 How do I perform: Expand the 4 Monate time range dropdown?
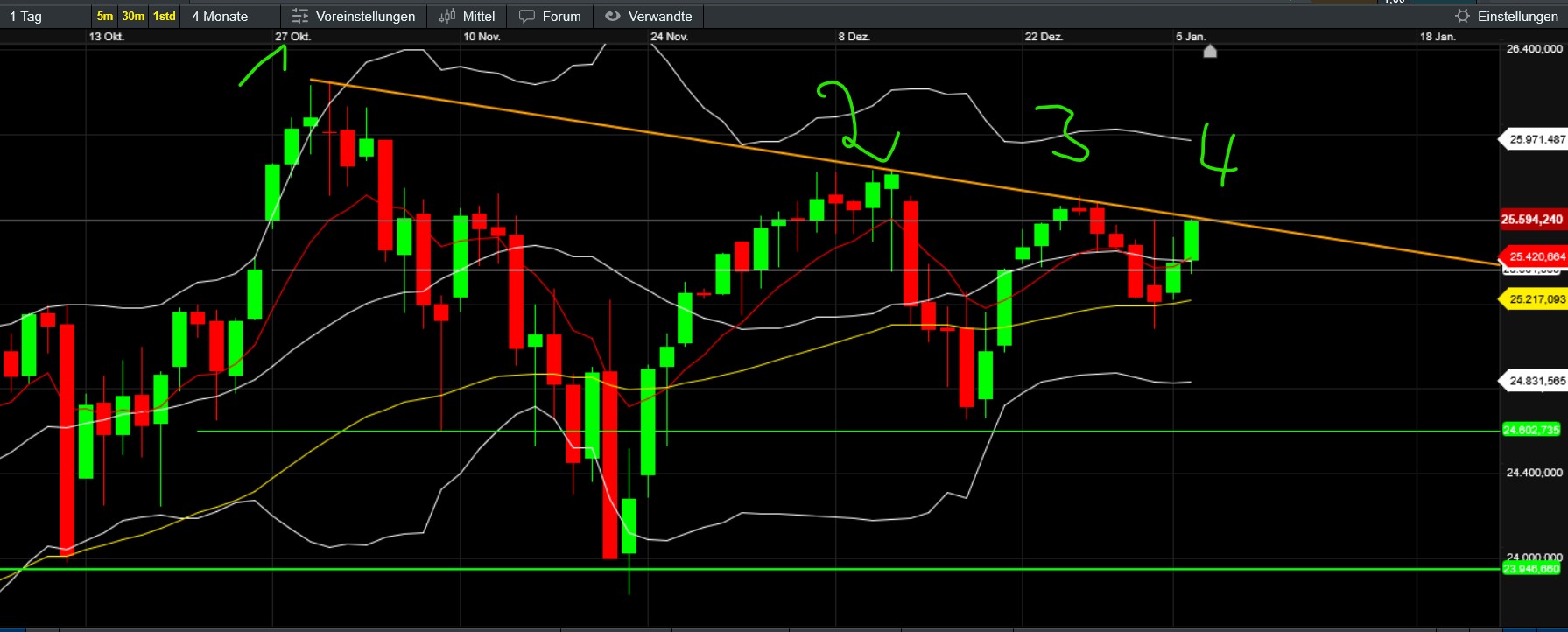click(x=220, y=16)
